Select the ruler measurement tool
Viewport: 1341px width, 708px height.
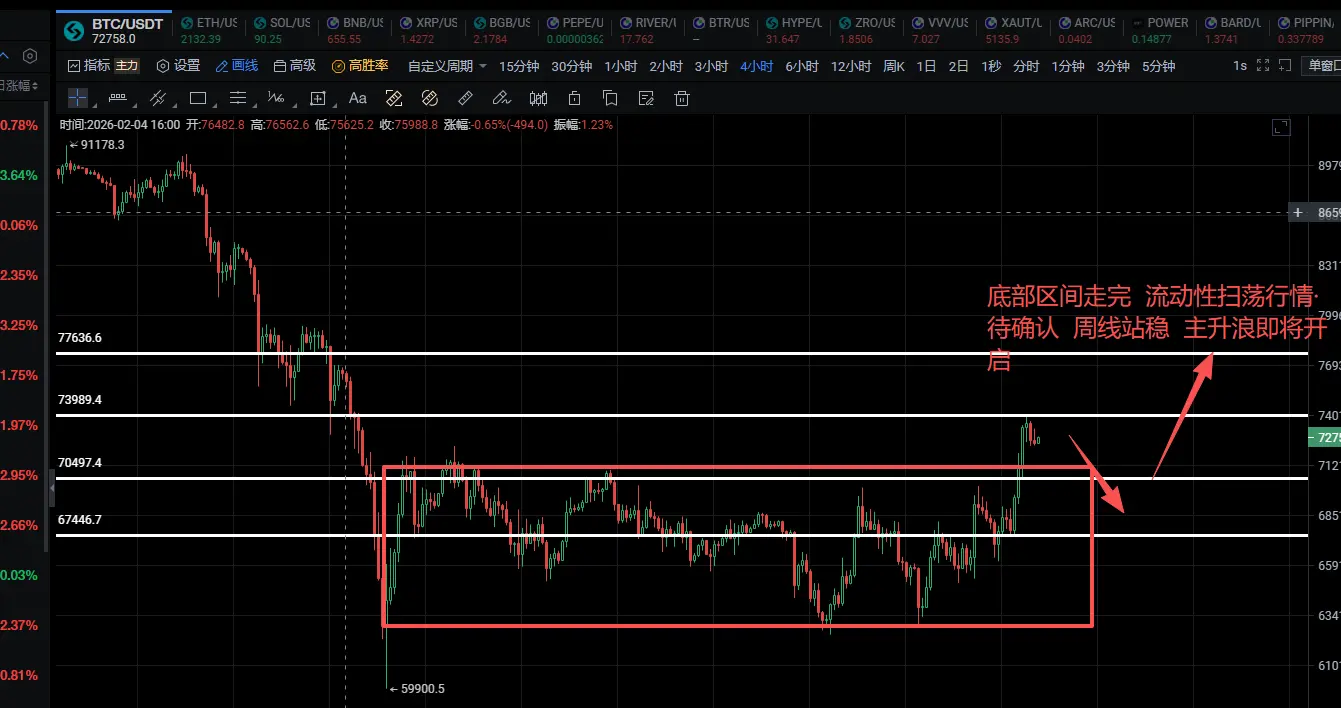(465, 98)
